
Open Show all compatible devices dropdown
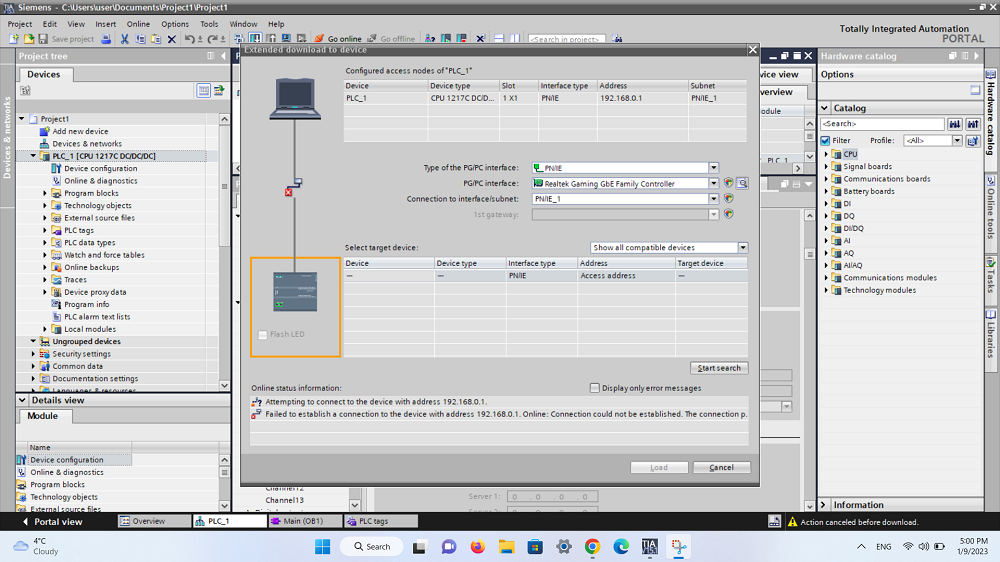pos(743,248)
